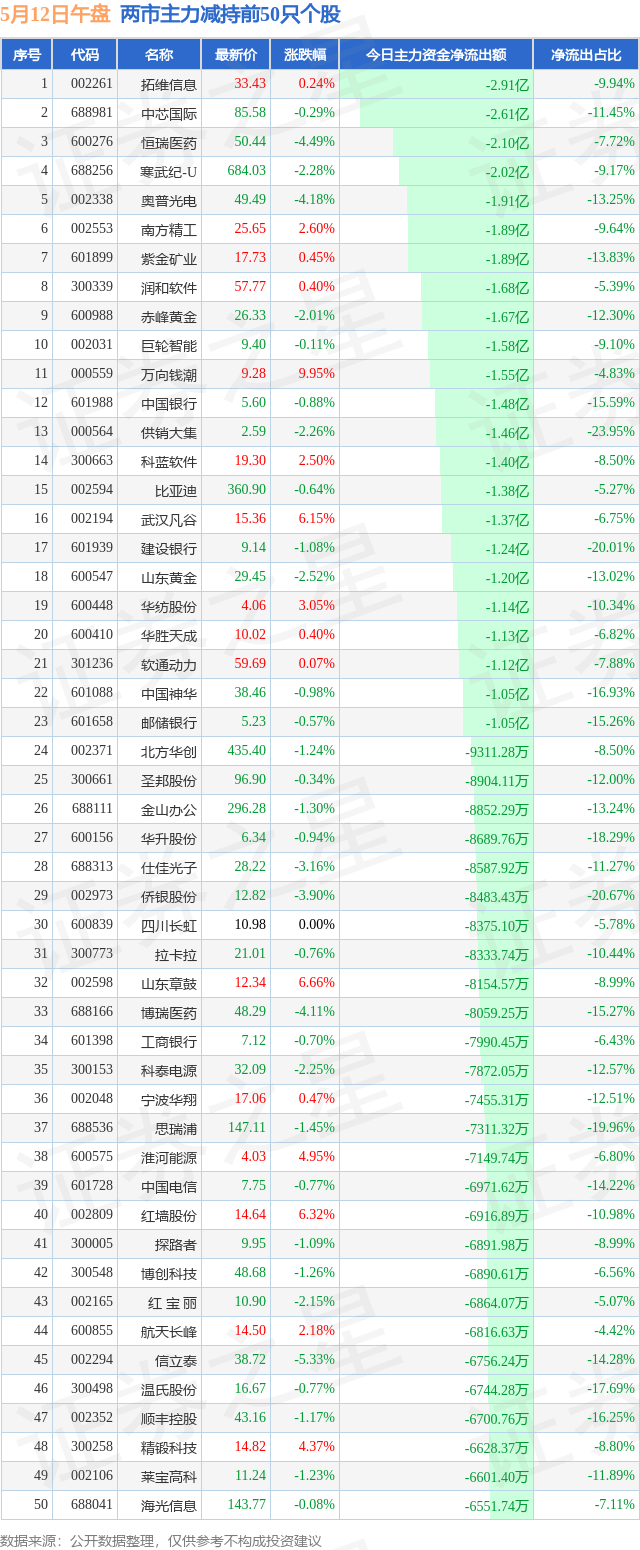Image resolution: width=640 pixels, height=1550 pixels.
Task: Click the 9.95% change for 万向钱潮
Action: pyautogui.click(x=317, y=374)
